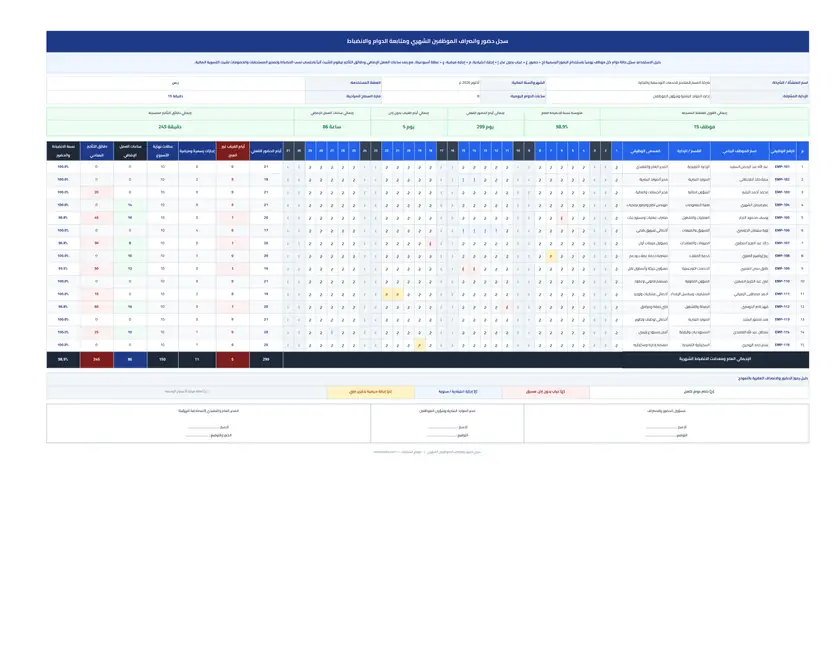This screenshot has height=649, width=840.
Task: Click the red unexcused absence legend box
Action: pos(545,392)
